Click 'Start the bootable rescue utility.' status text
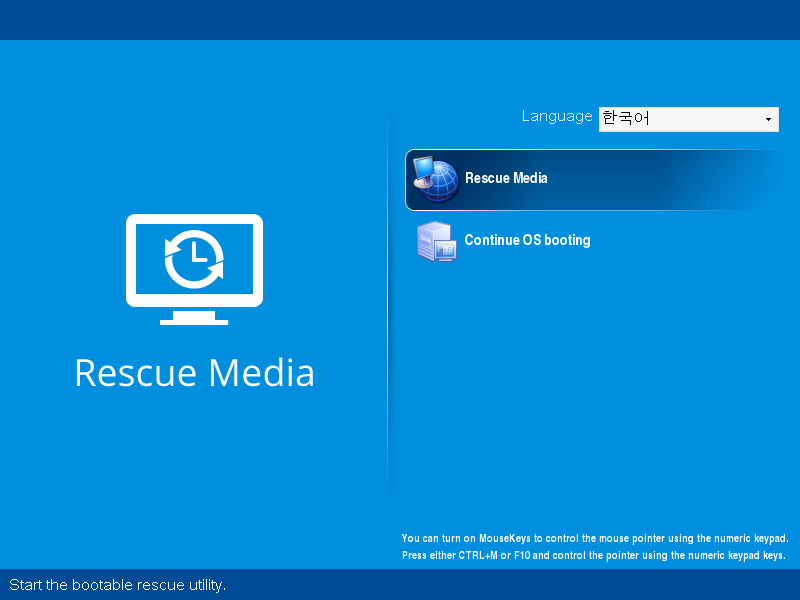Viewport: 800px width, 600px height. click(117, 585)
